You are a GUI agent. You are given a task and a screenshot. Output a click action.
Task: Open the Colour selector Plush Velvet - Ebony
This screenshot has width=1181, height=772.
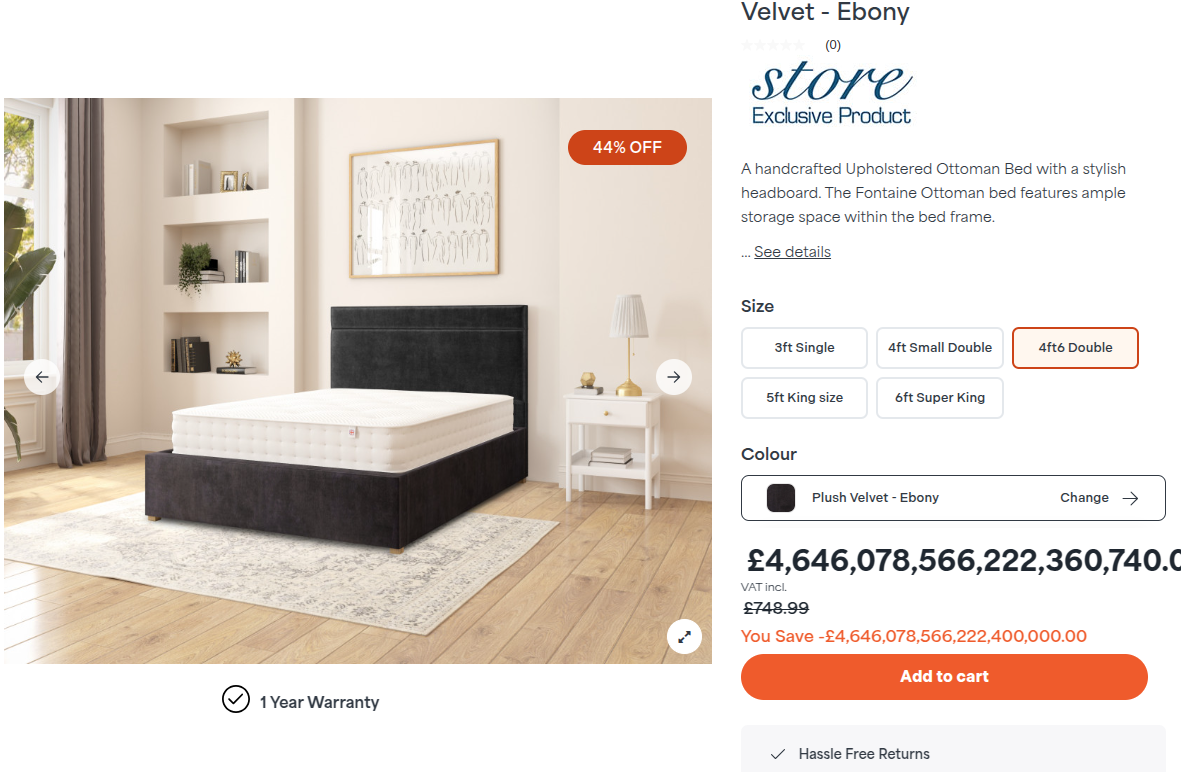click(953, 498)
